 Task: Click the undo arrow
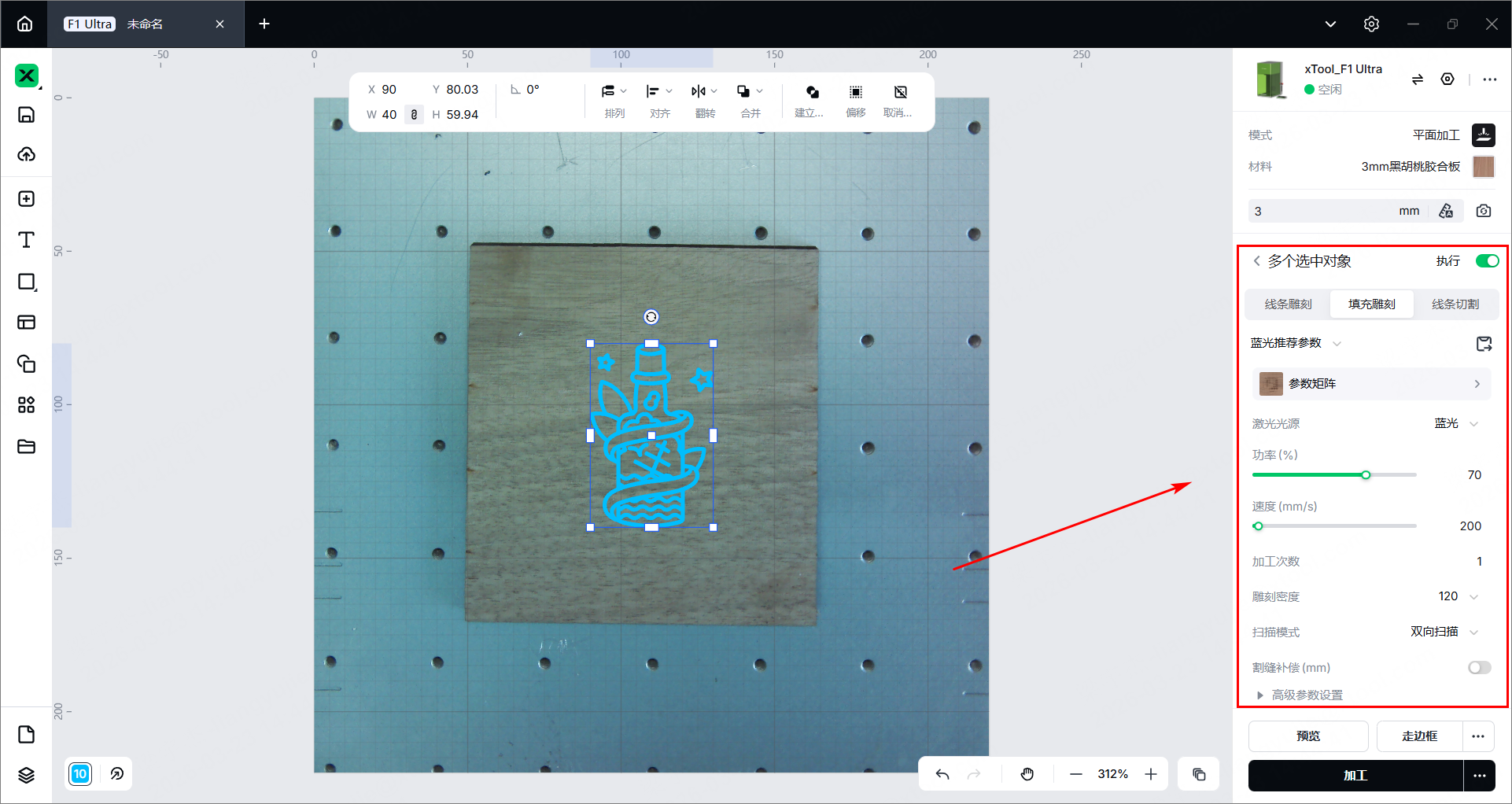coord(942,774)
